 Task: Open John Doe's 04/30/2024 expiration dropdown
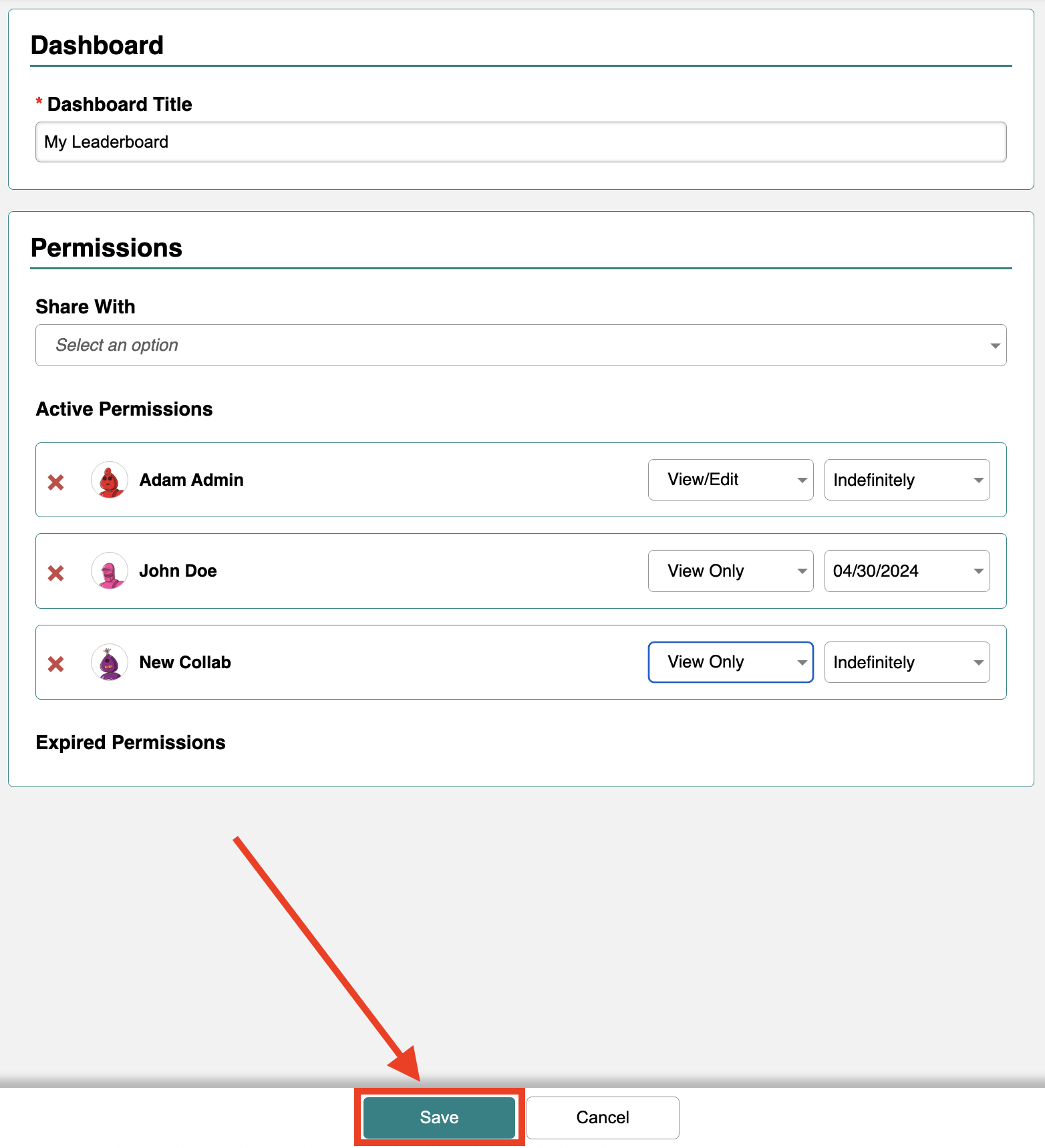[x=907, y=571]
